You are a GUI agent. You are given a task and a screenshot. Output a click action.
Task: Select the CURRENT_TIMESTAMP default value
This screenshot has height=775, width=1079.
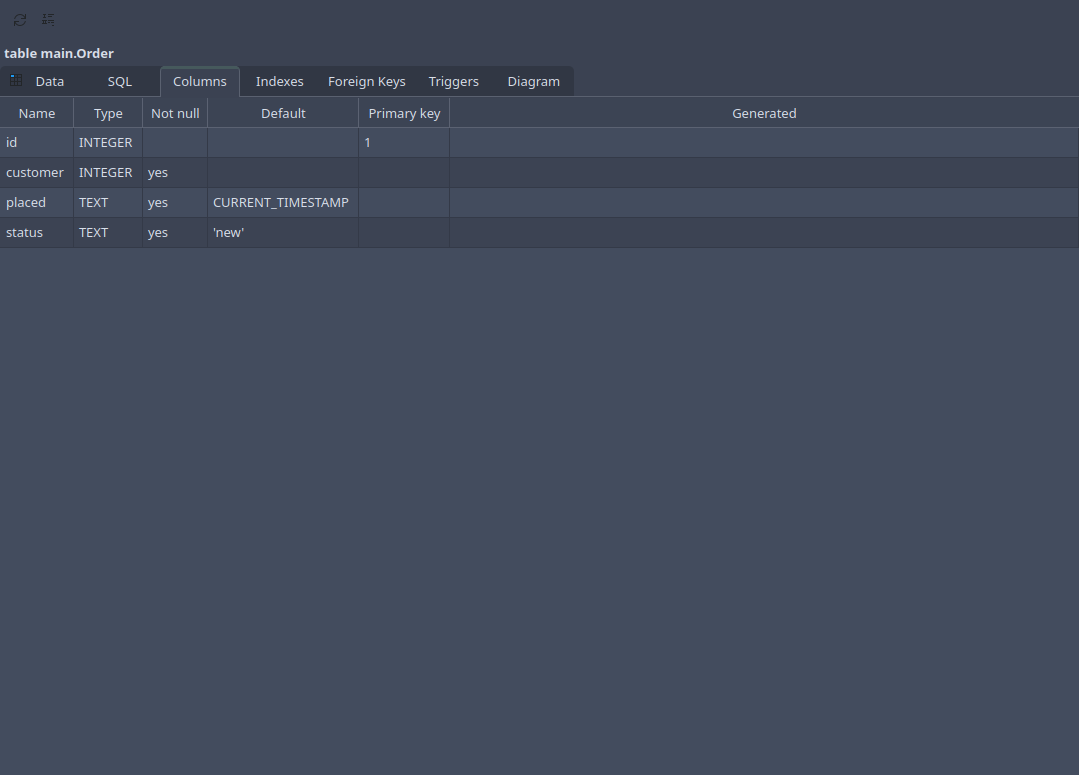pos(283,202)
